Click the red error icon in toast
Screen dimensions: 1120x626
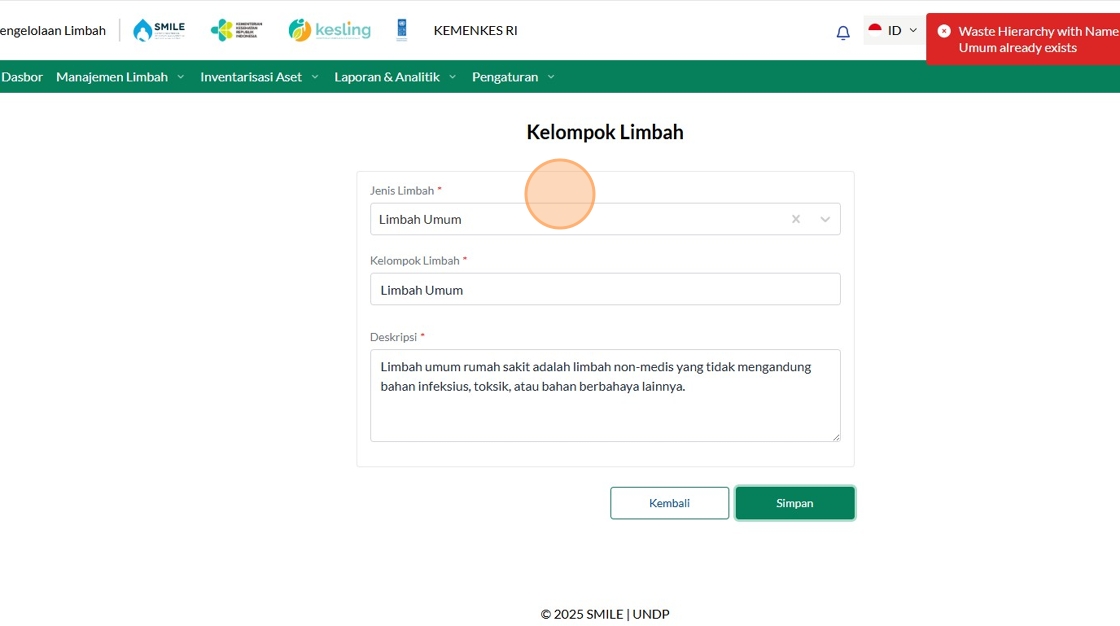pyautogui.click(x=944, y=31)
